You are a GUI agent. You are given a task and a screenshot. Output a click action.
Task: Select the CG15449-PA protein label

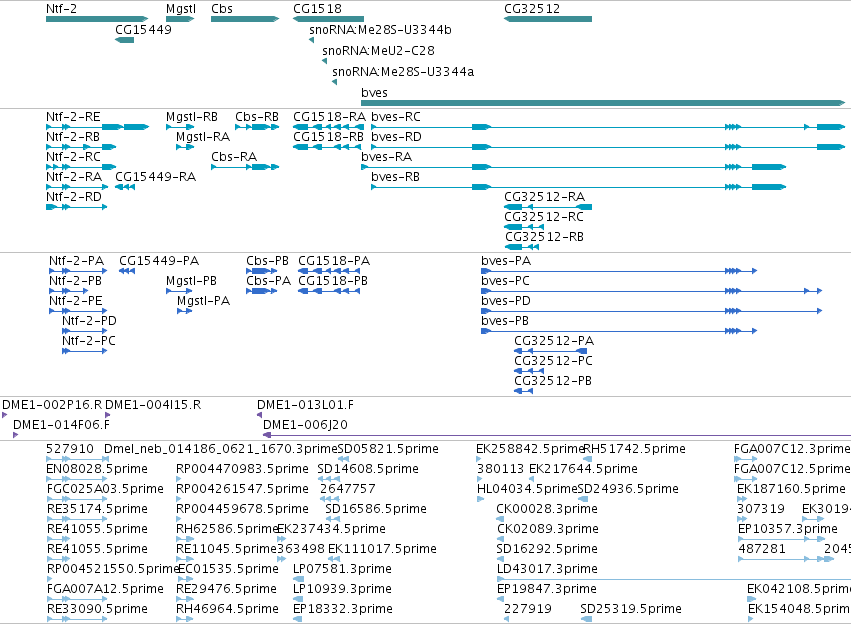pos(159,261)
